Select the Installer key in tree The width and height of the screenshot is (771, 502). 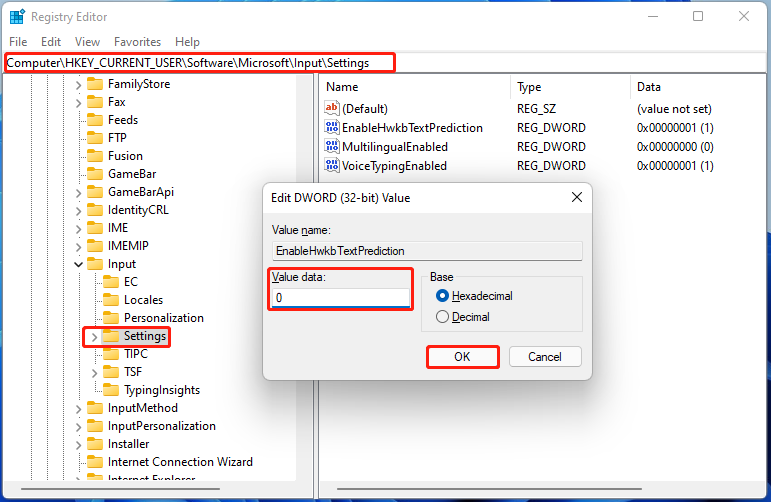[128, 444]
